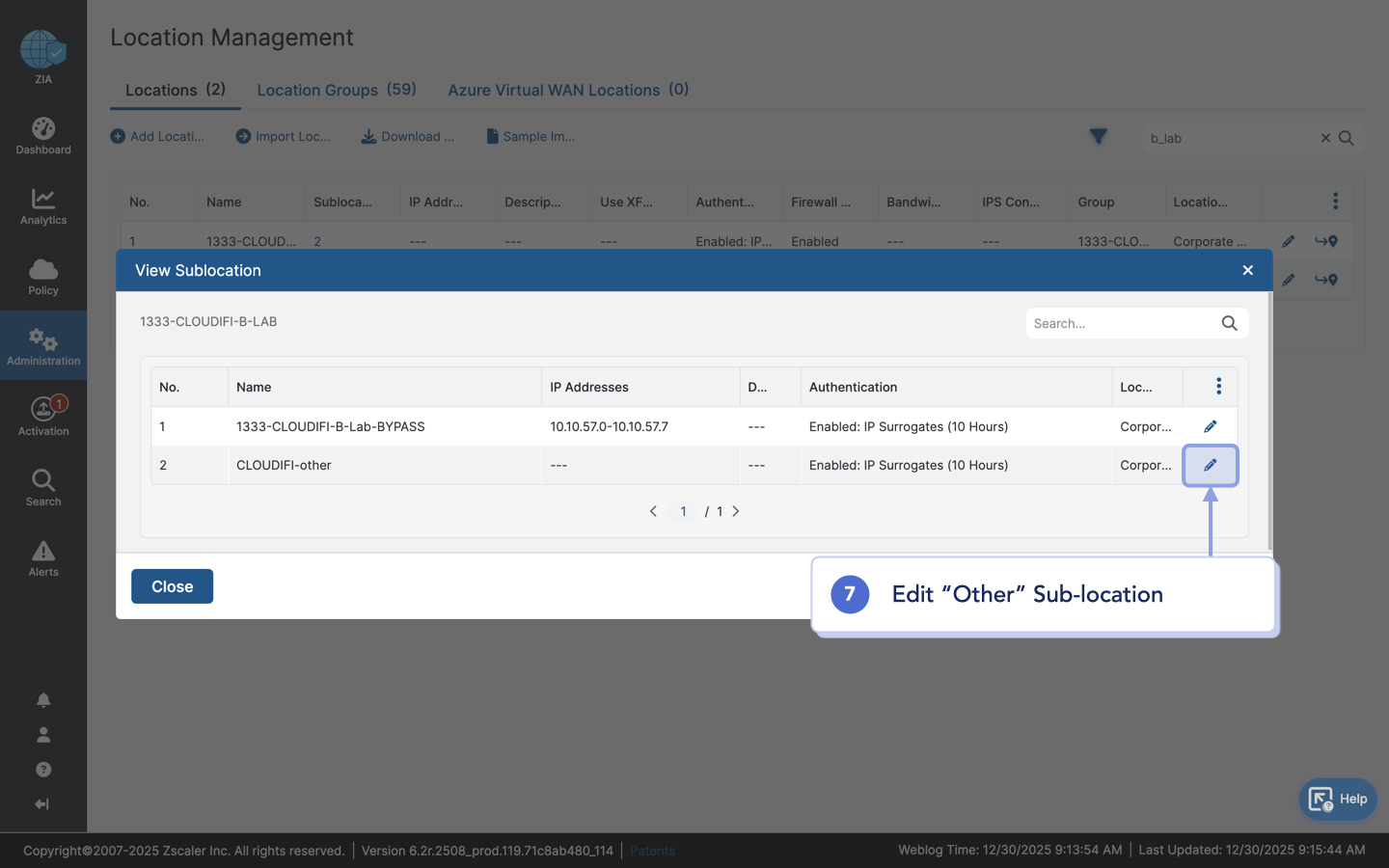Click the notifications bell icon
Image resolution: width=1389 pixels, height=868 pixels.
pos(43,700)
